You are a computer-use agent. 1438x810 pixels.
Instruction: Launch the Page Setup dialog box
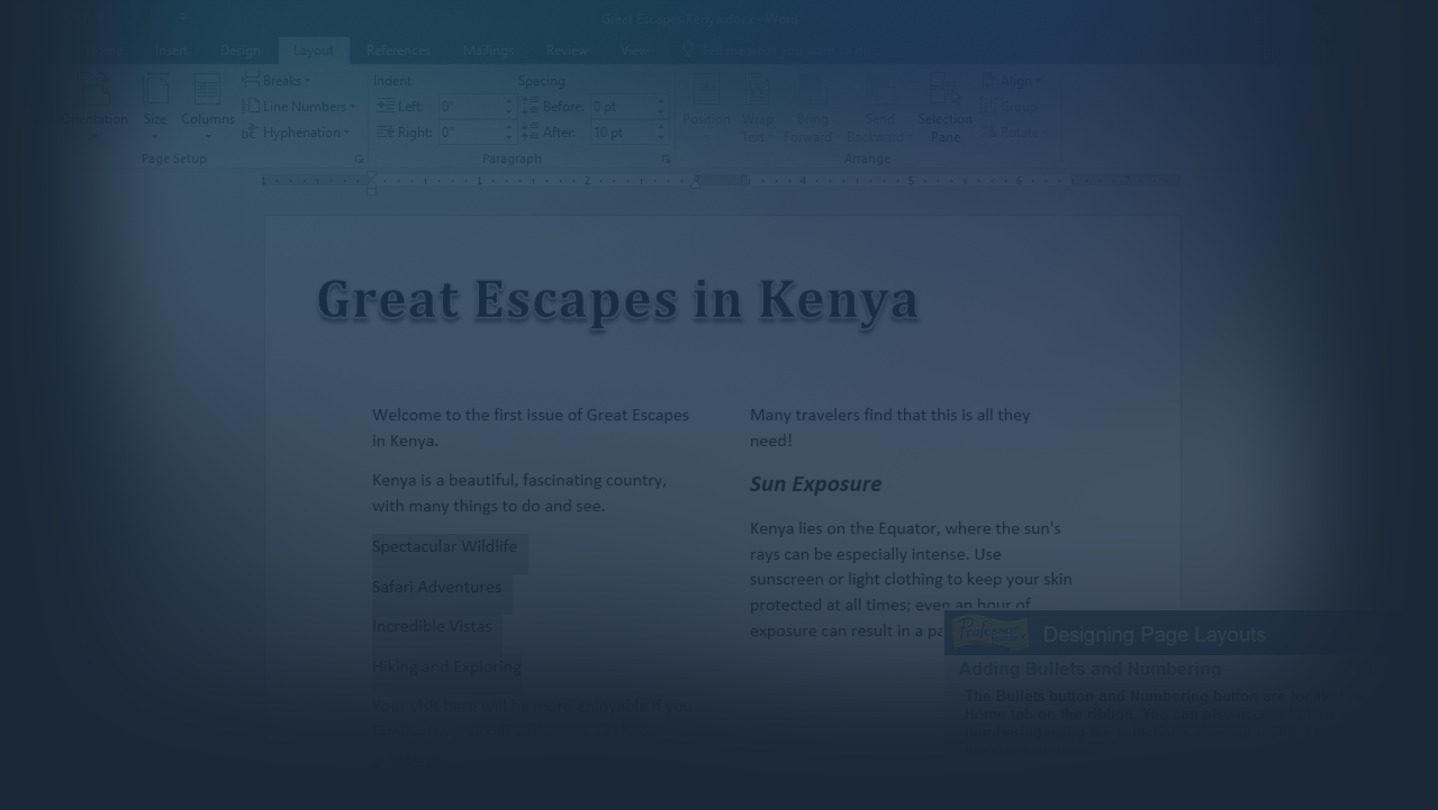pyautogui.click(x=359, y=159)
